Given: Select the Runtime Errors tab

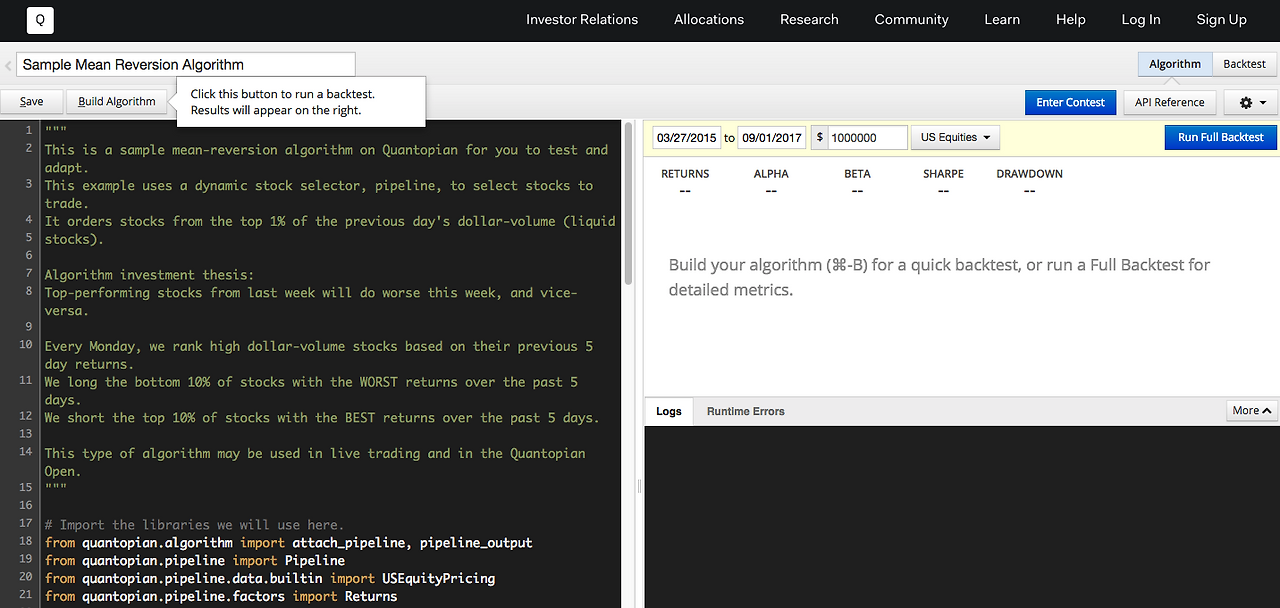Looking at the screenshot, I should pyautogui.click(x=745, y=411).
